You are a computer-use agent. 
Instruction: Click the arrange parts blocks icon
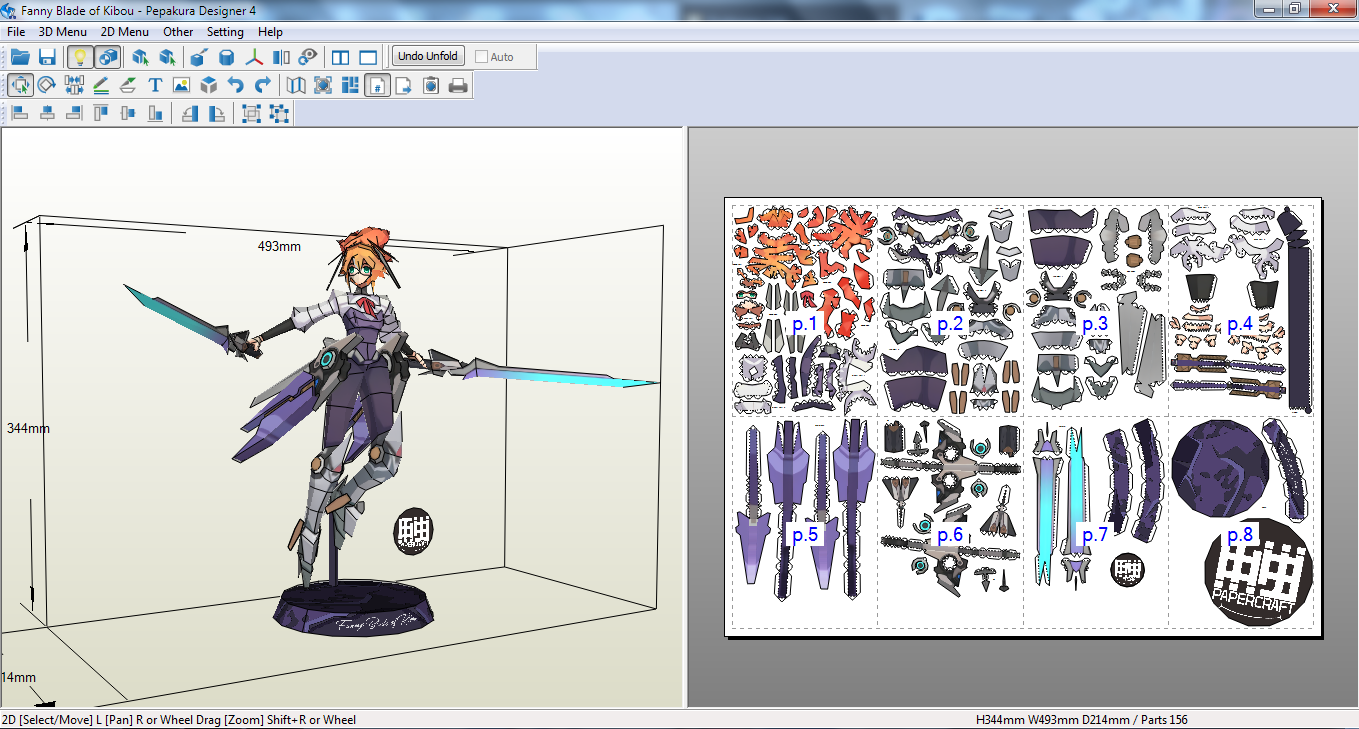pos(350,85)
